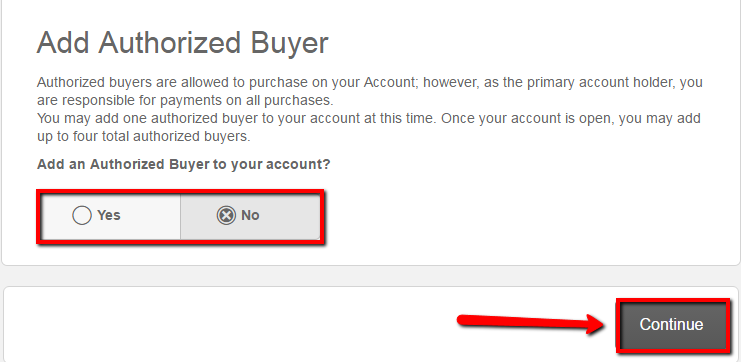The height and width of the screenshot is (362, 741).
Task: Click the 'Add an Authorized Buyer to your account?' question
Action: pyautogui.click(x=183, y=164)
